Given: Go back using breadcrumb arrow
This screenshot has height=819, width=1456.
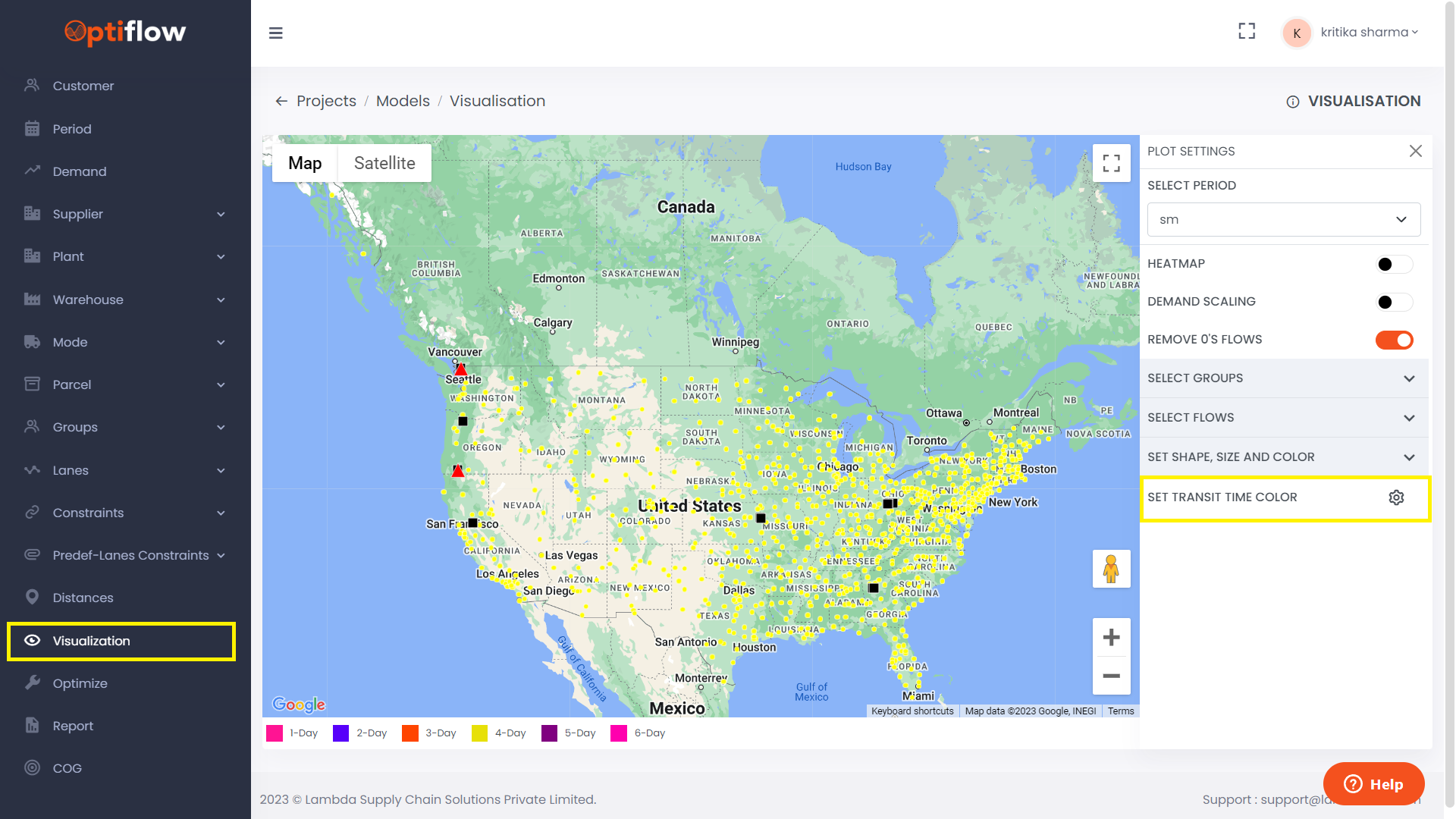Looking at the screenshot, I should pyautogui.click(x=281, y=101).
